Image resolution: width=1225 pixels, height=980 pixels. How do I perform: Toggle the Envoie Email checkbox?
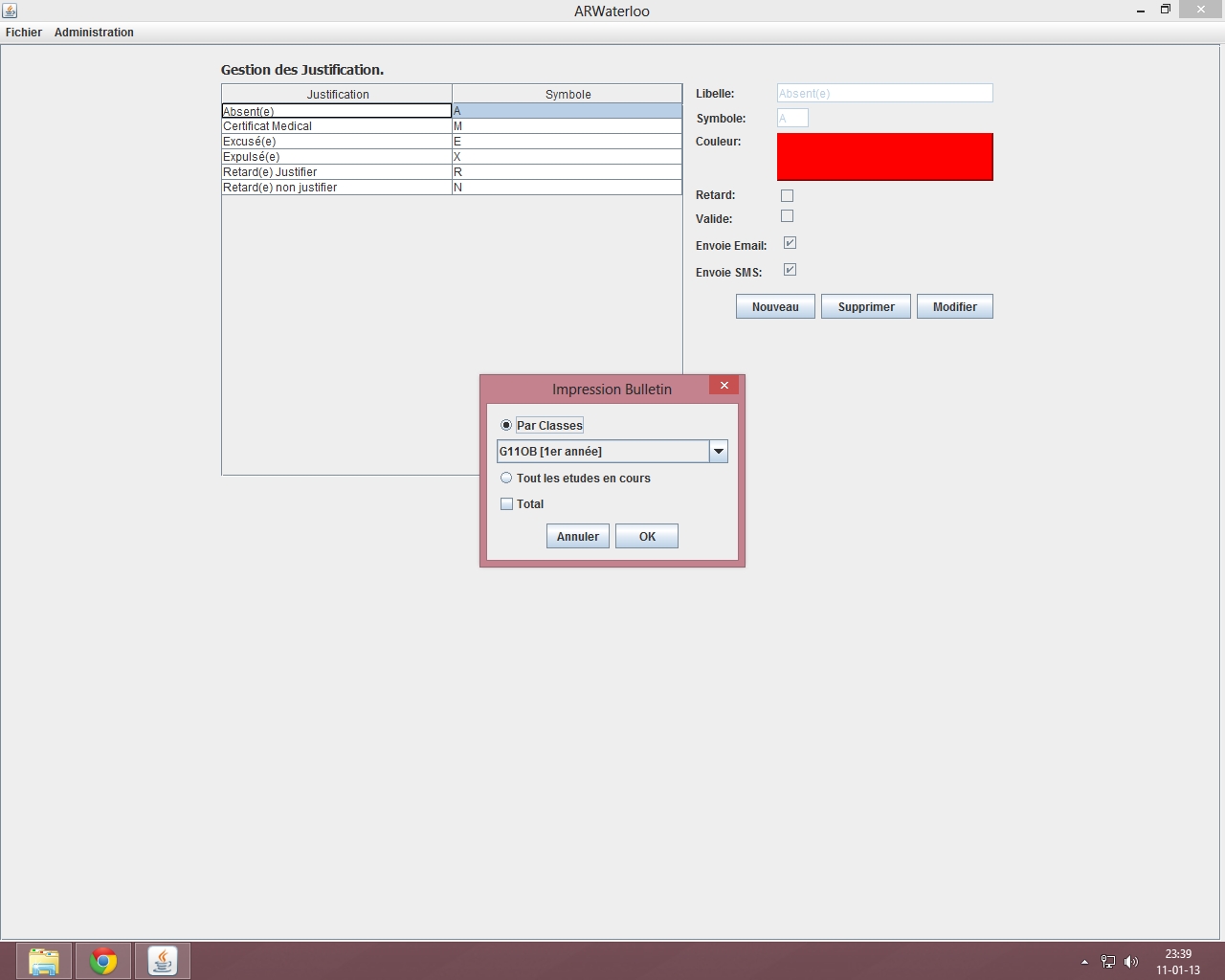[790, 243]
